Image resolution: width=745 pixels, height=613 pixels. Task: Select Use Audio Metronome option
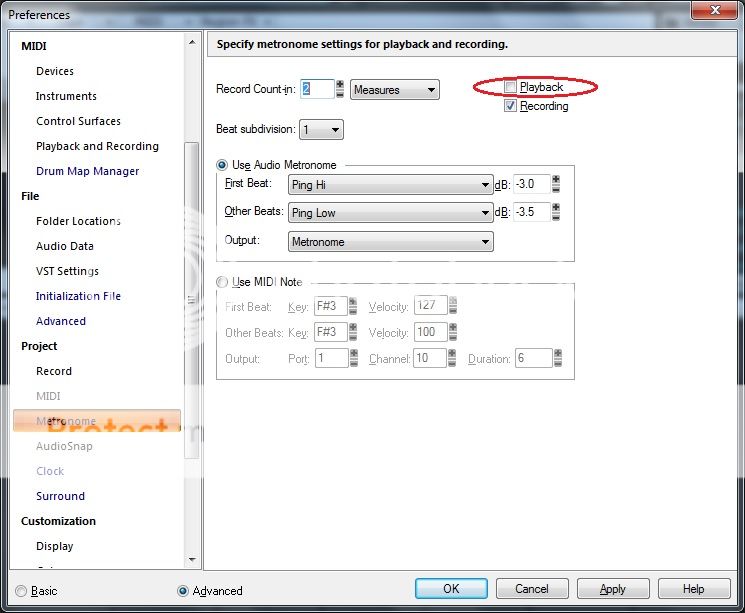coord(222,164)
